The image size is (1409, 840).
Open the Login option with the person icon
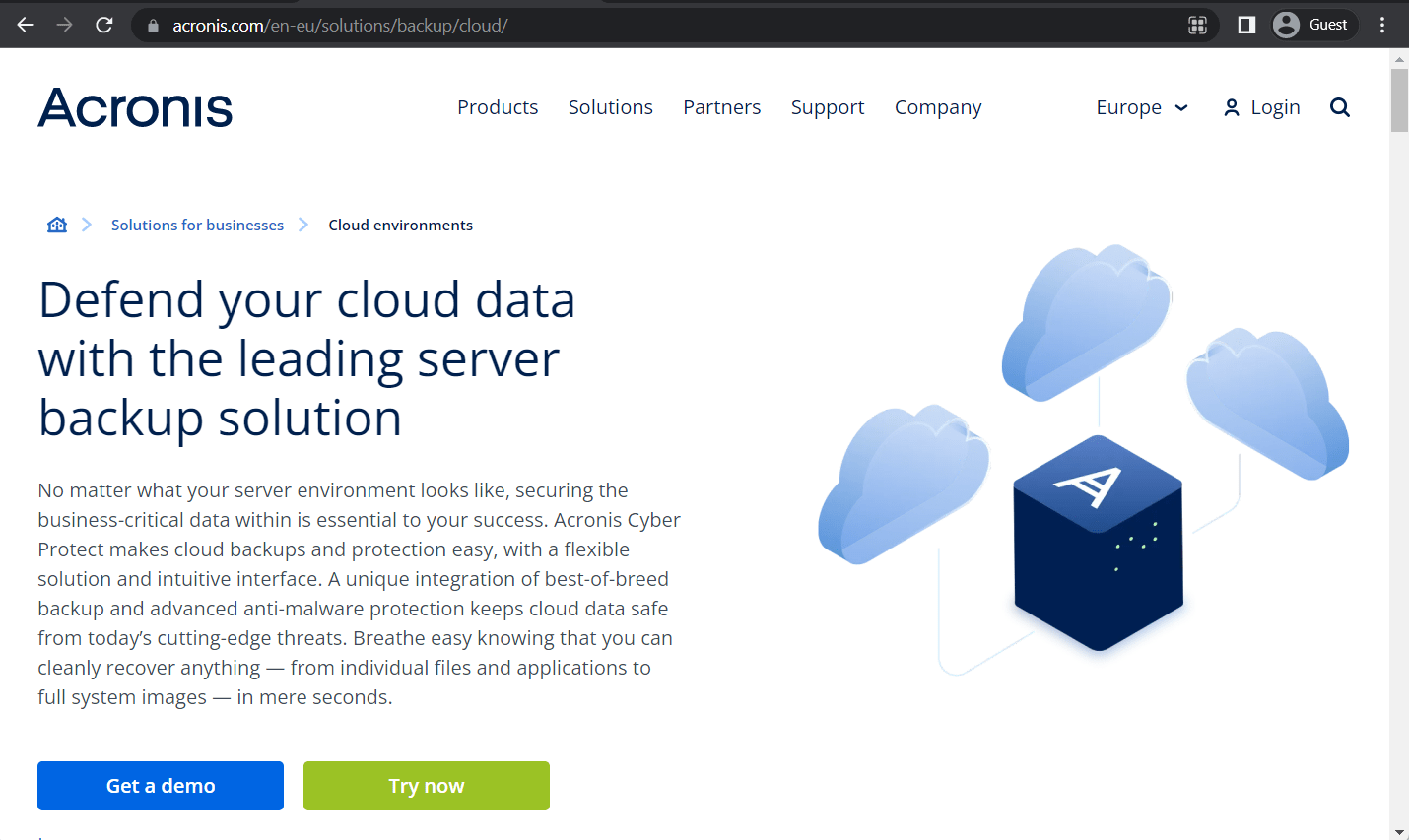pos(1261,107)
